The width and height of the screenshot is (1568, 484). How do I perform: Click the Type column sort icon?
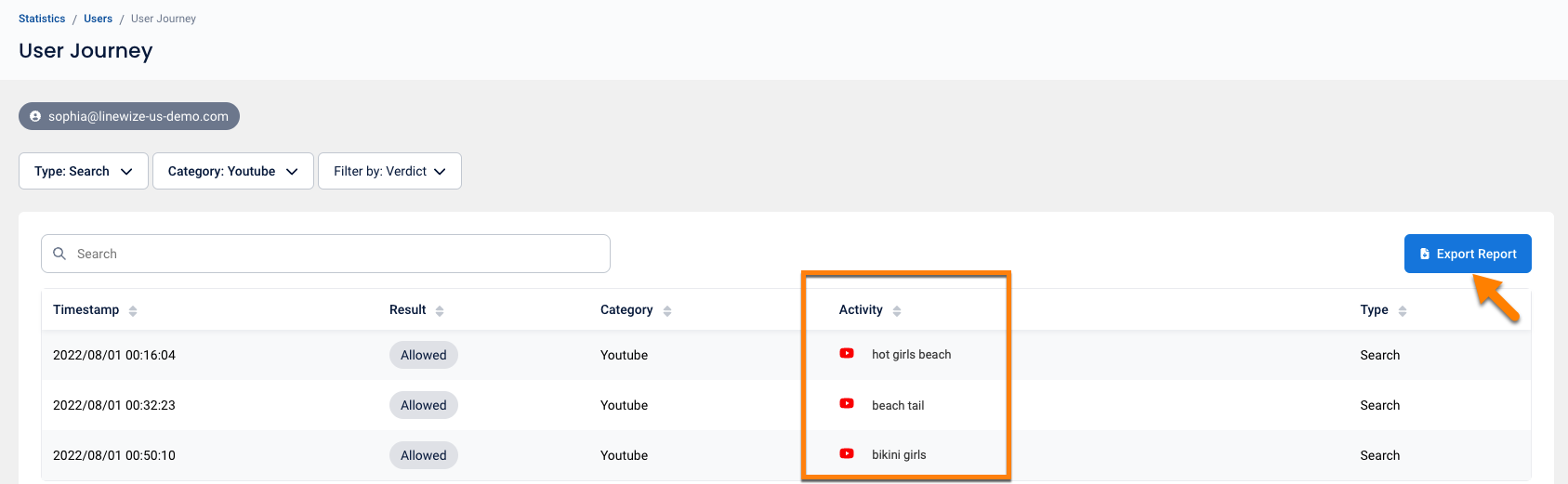1403,311
